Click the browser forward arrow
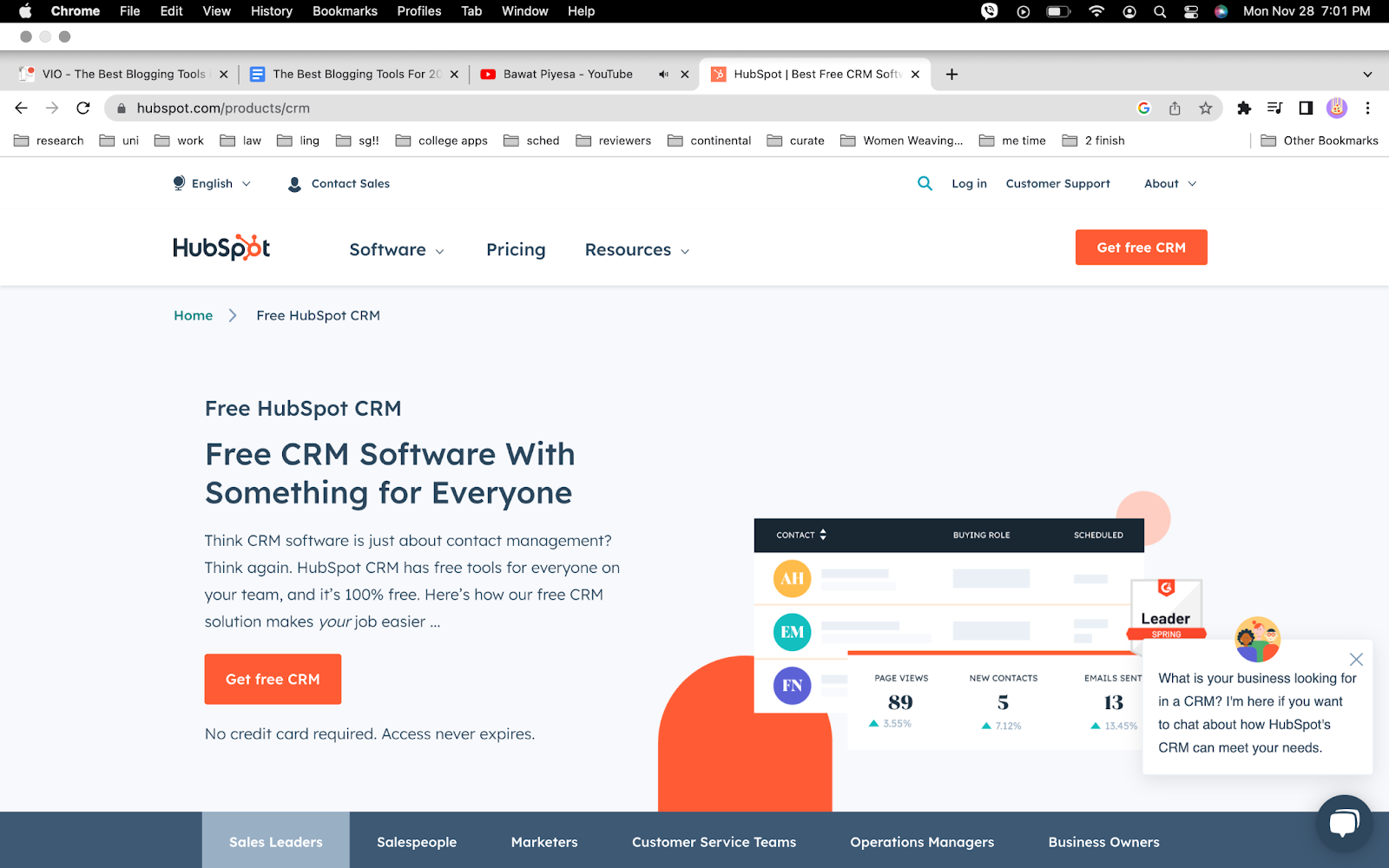Viewport: 1389px width, 868px height. pyautogui.click(x=52, y=108)
